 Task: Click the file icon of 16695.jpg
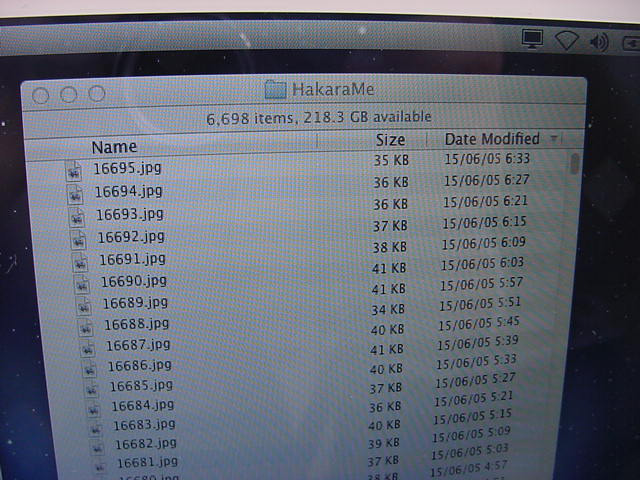[73, 171]
